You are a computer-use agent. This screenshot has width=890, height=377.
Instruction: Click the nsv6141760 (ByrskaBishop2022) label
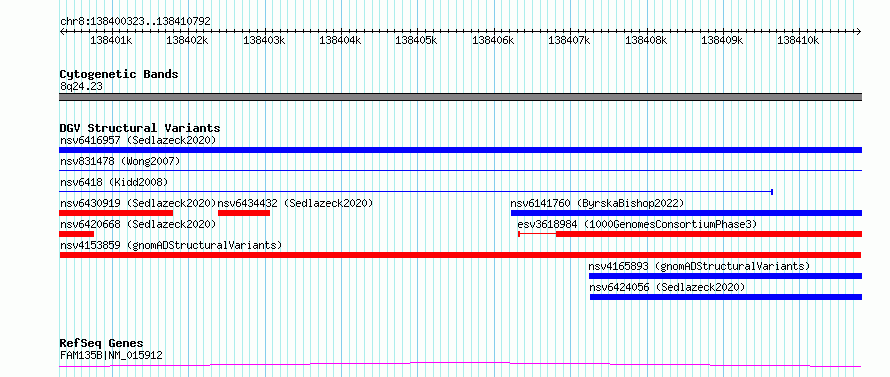coord(597,203)
